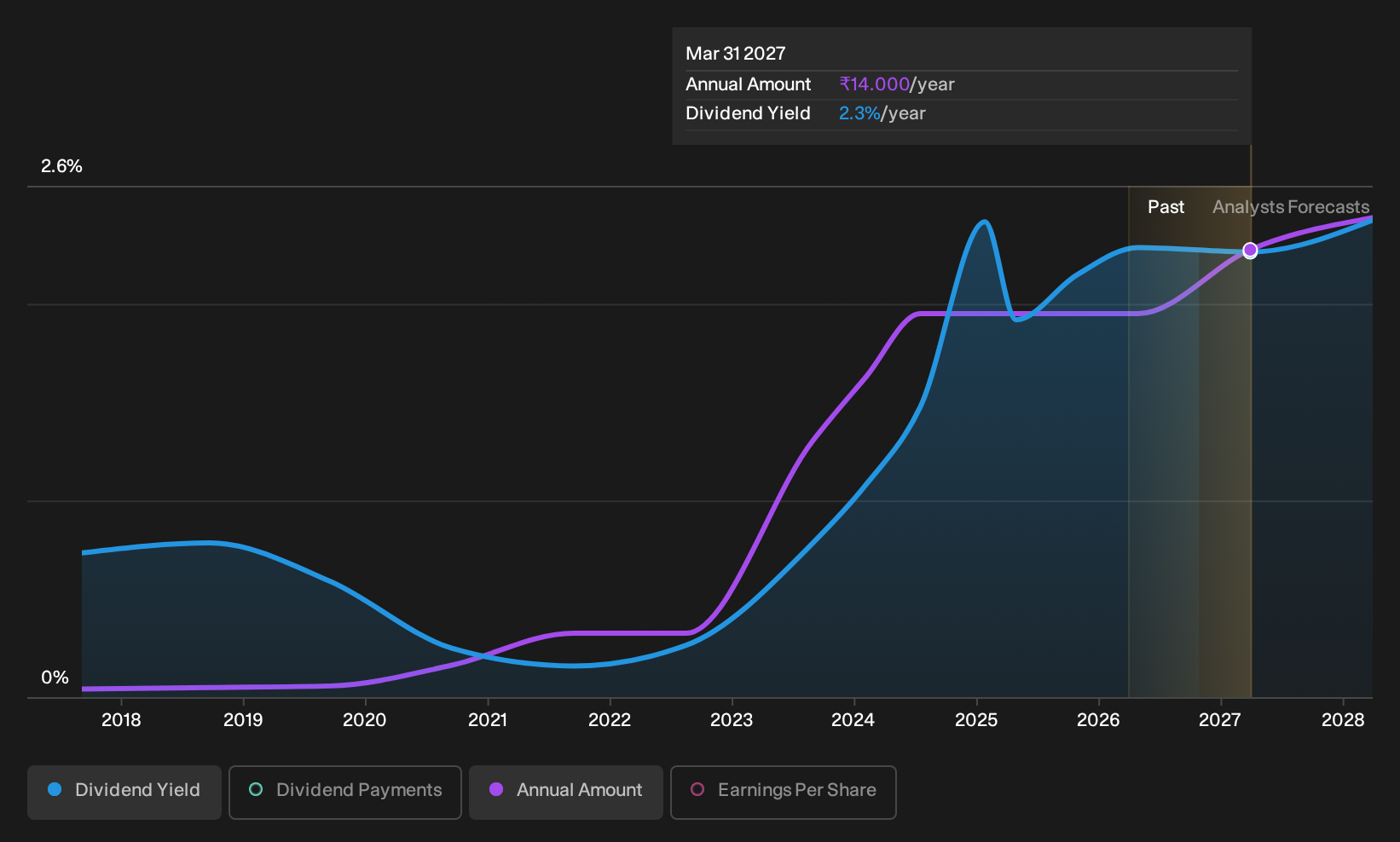This screenshot has width=1400, height=842.
Task: Click the 2023 x-axis label
Action: pos(732,720)
